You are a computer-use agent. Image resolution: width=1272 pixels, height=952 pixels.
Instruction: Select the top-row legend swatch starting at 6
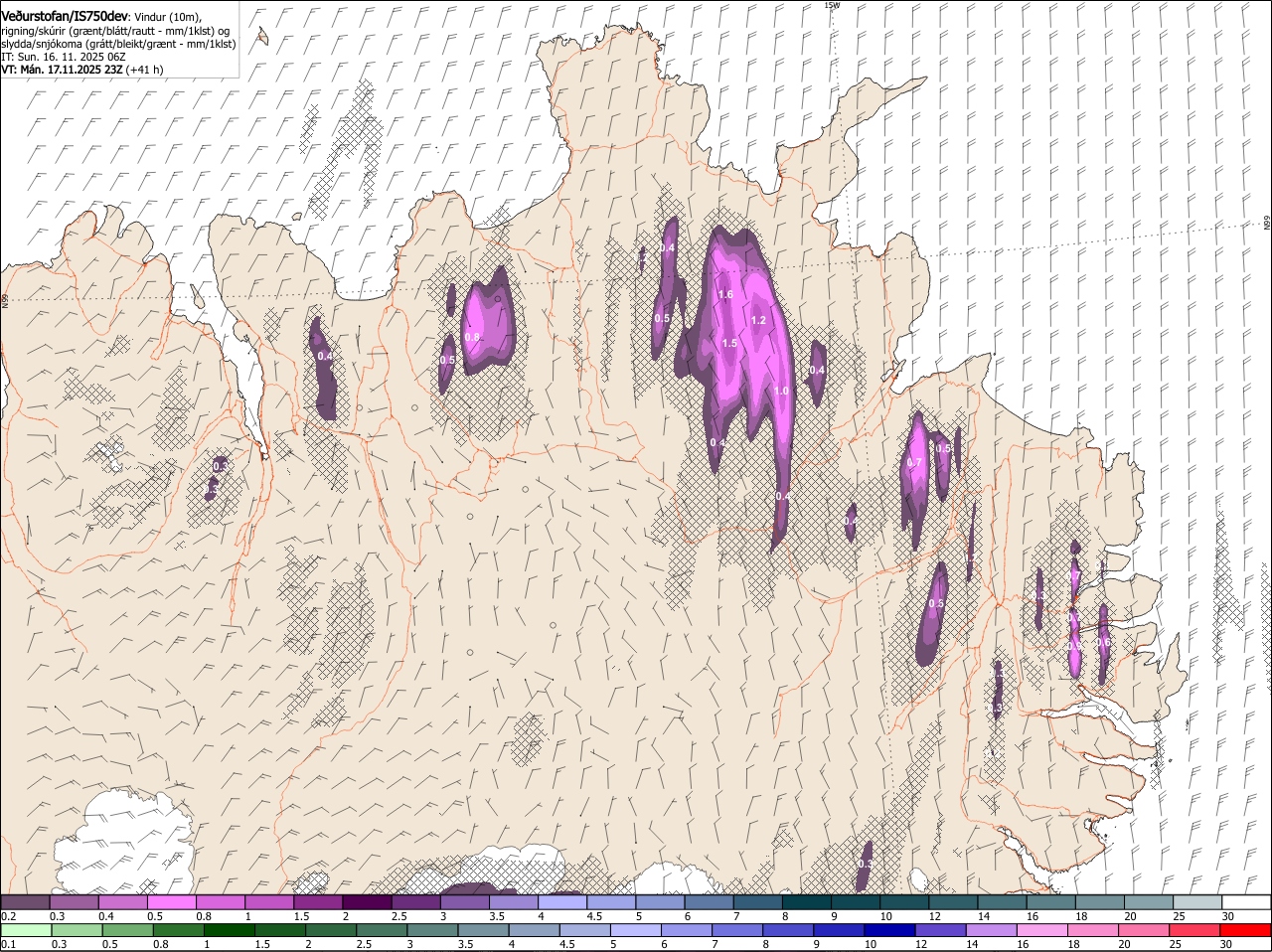709,901
